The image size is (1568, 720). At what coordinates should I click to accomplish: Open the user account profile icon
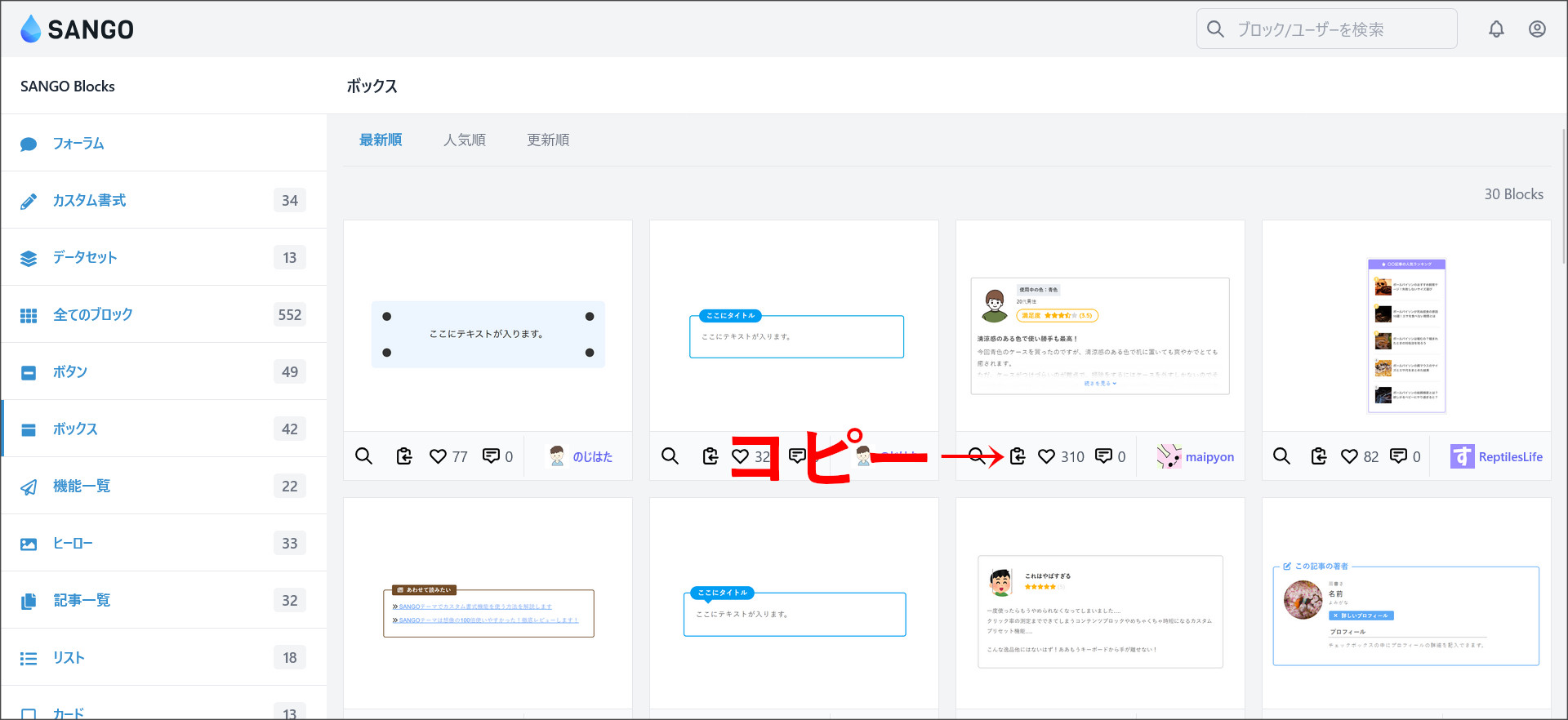[x=1537, y=29]
